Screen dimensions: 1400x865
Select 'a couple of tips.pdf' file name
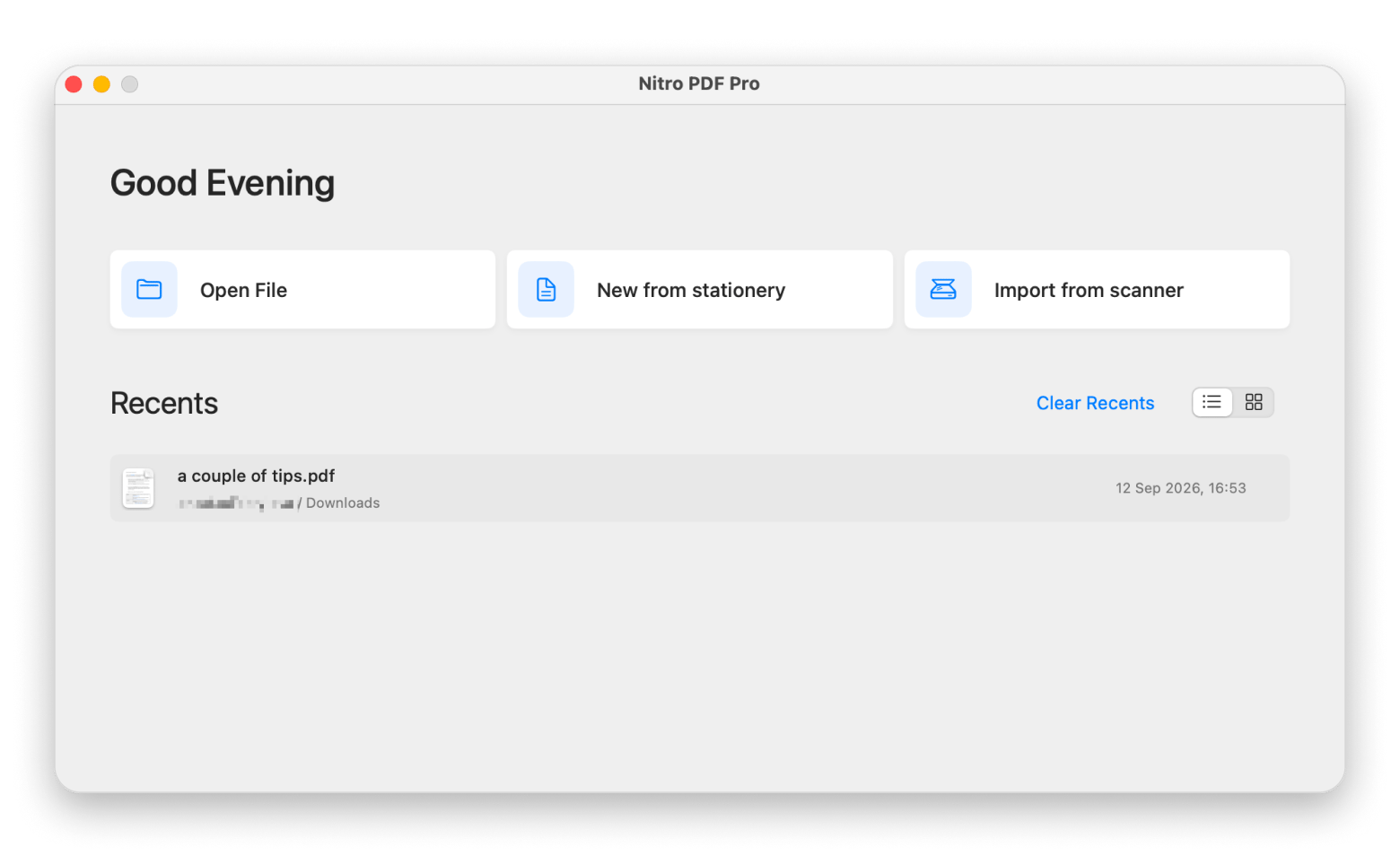click(x=256, y=476)
